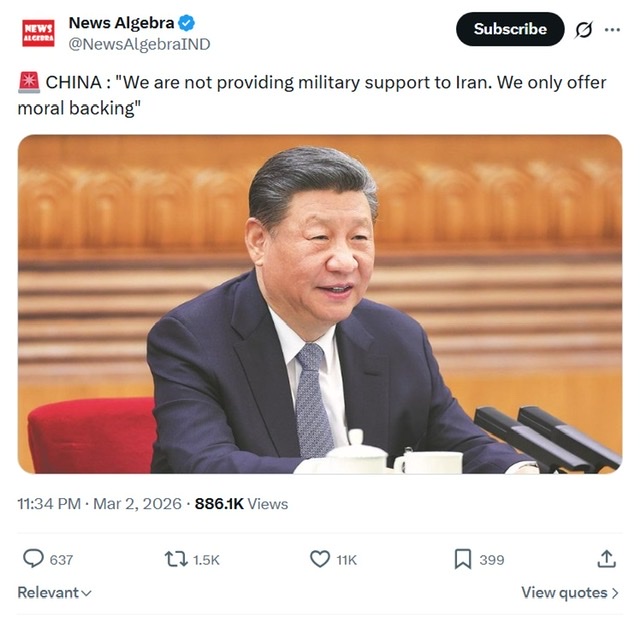The width and height of the screenshot is (640, 617).
Task: Subscribe to News Algebra
Action: tap(510, 29)
